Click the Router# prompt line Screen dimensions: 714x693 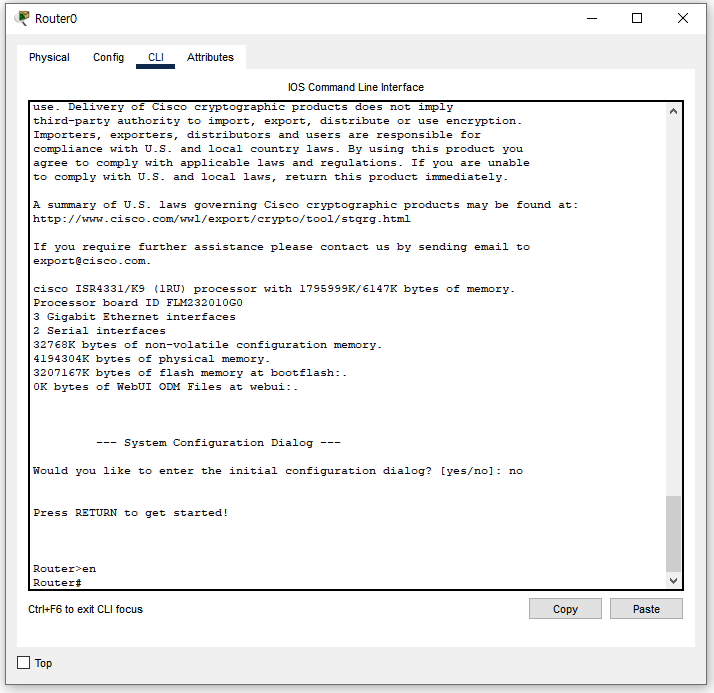[x=57, y=583]
